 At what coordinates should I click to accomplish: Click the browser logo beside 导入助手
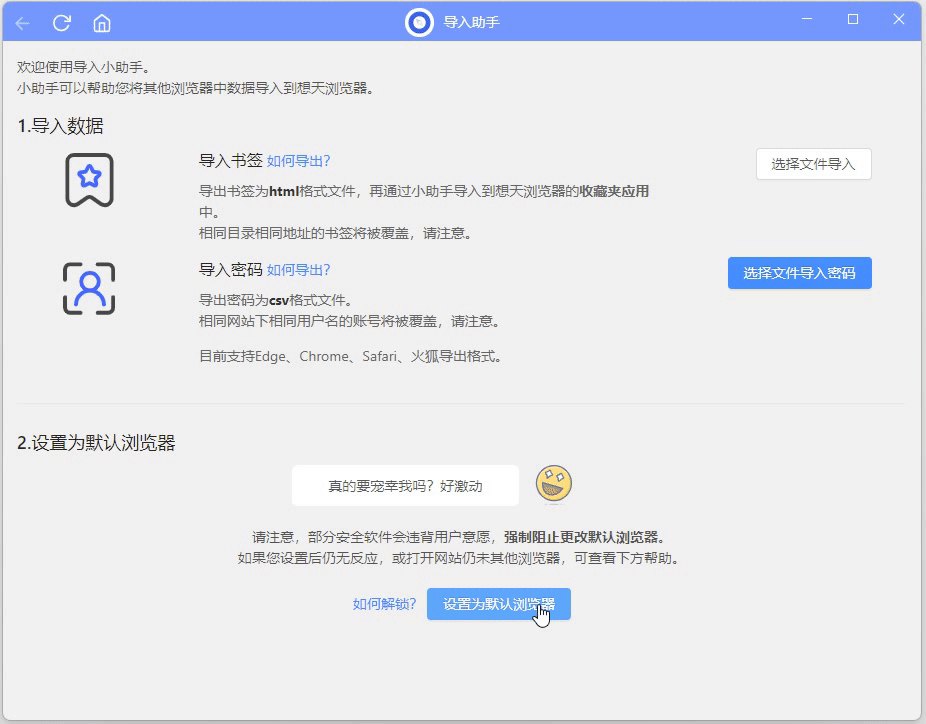419,21
